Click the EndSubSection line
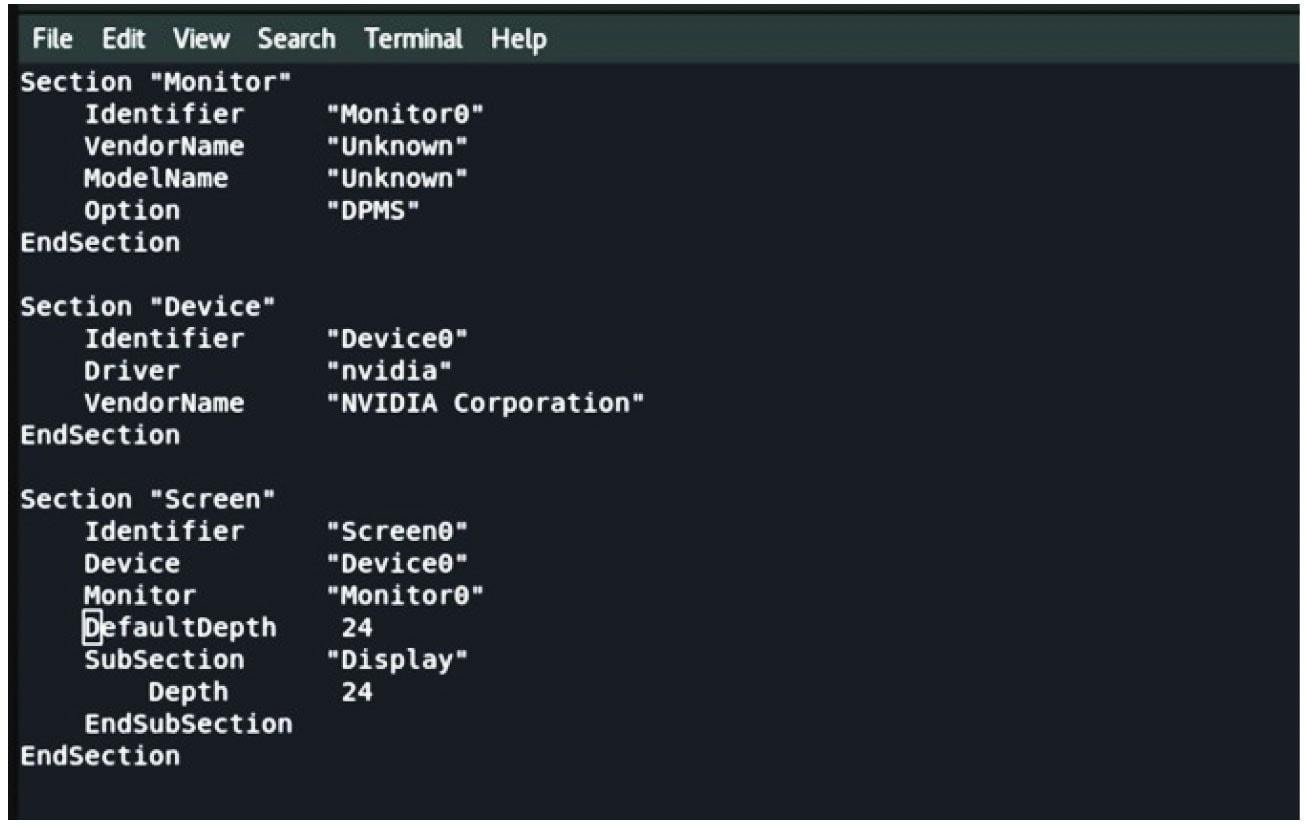This screenshot has height=824, width=1308. 188,724
